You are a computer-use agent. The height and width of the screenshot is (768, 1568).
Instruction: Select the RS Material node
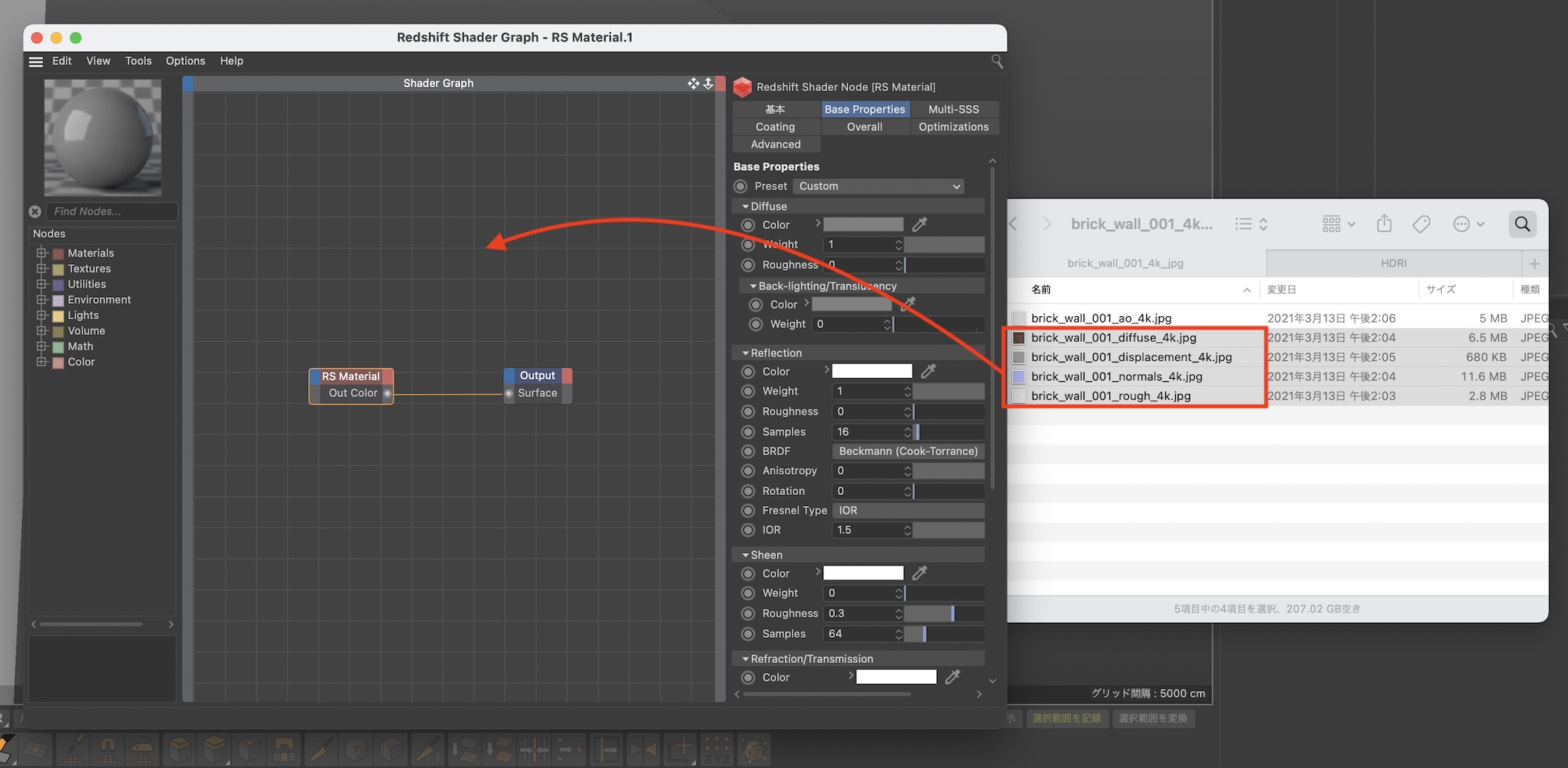point(350,377)
